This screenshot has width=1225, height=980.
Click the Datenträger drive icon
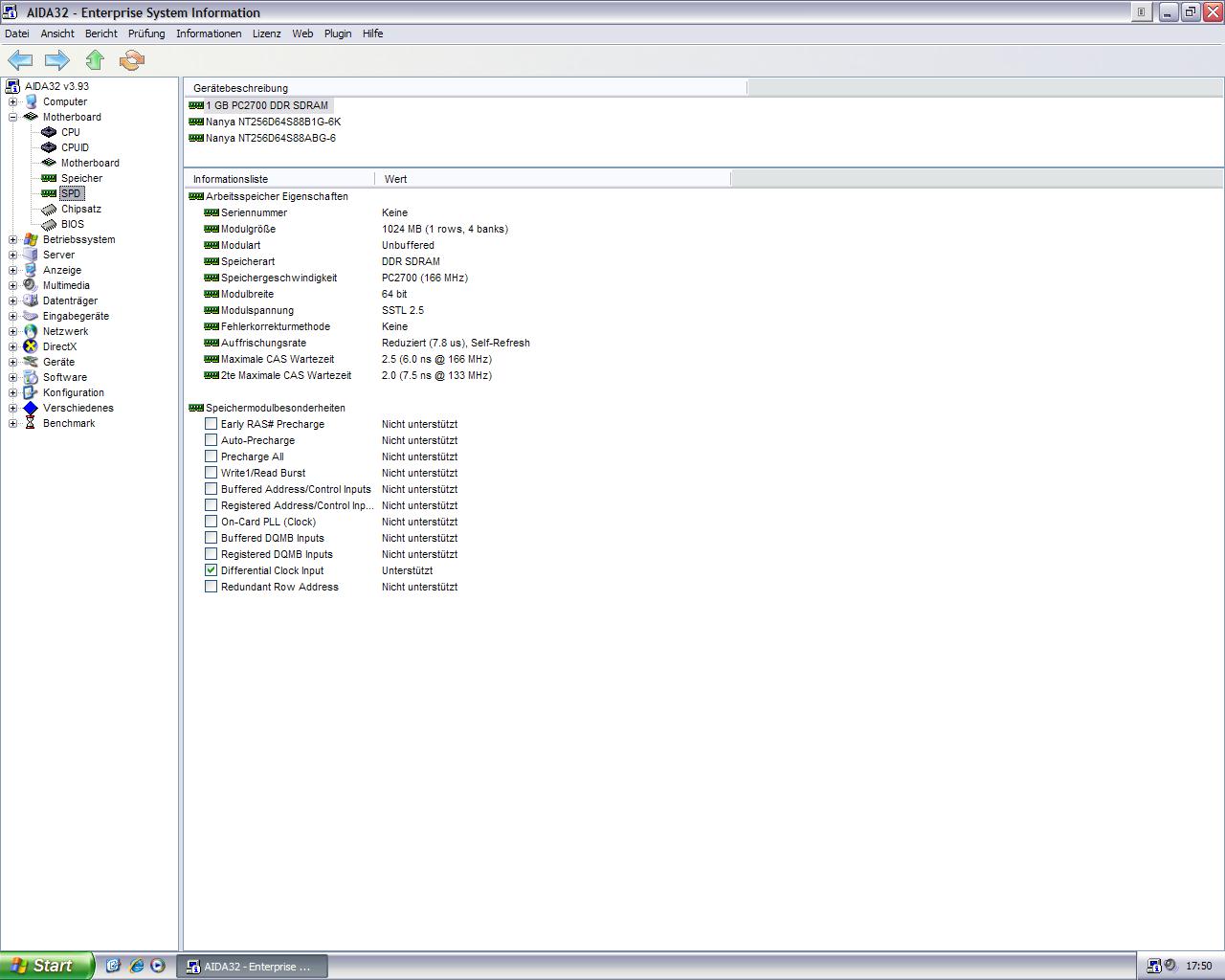(31, 301)
